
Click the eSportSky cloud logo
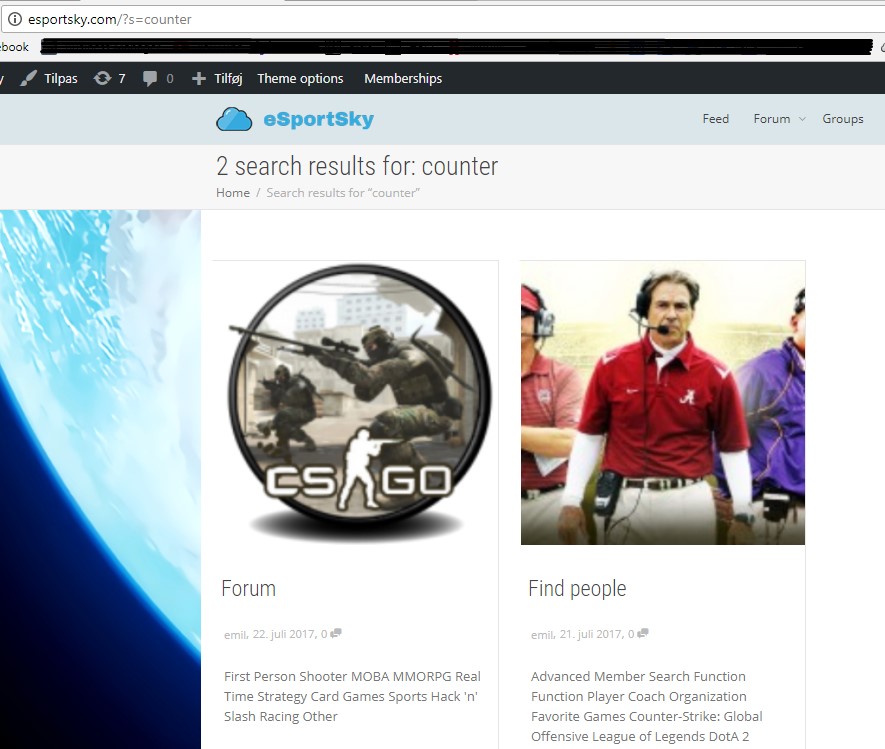pos(234,119)
